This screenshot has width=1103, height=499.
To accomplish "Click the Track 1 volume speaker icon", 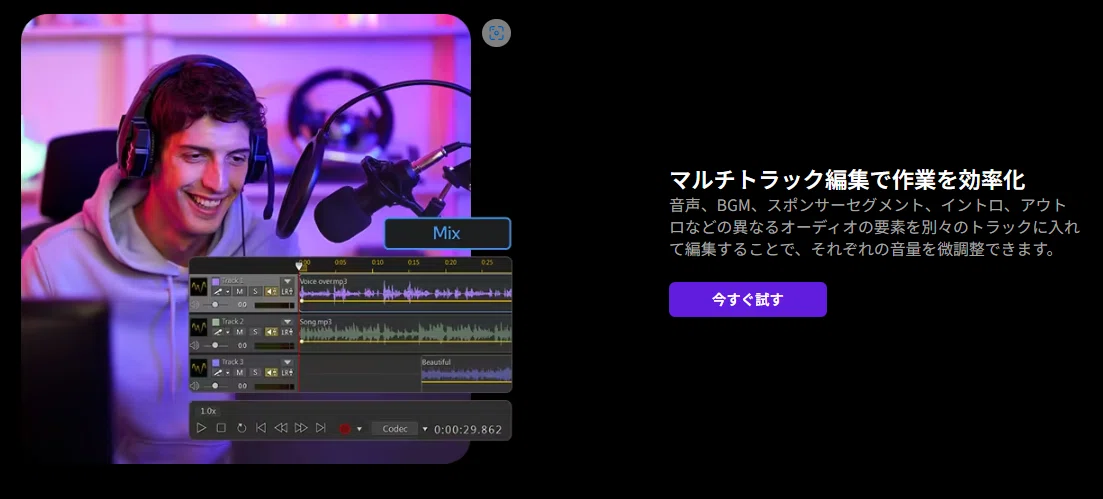I will [x=195, y=305].
